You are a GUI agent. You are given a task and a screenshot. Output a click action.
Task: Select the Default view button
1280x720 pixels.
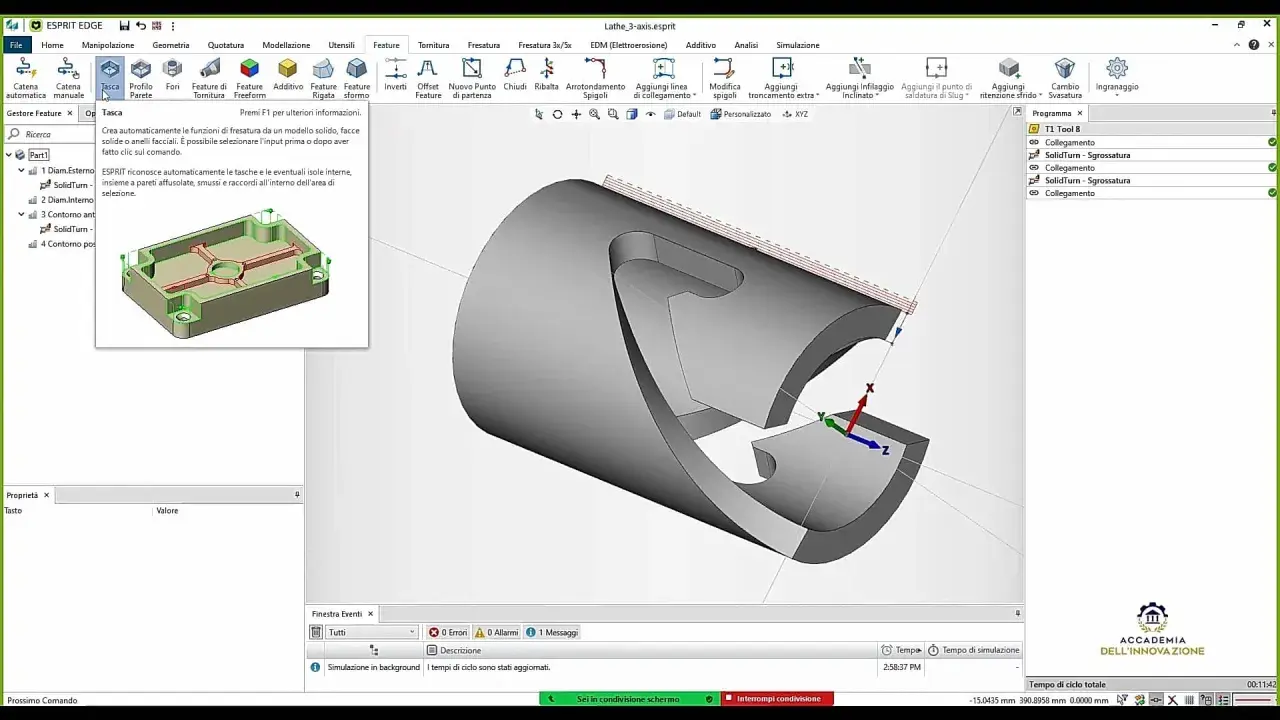click(682, 114)
